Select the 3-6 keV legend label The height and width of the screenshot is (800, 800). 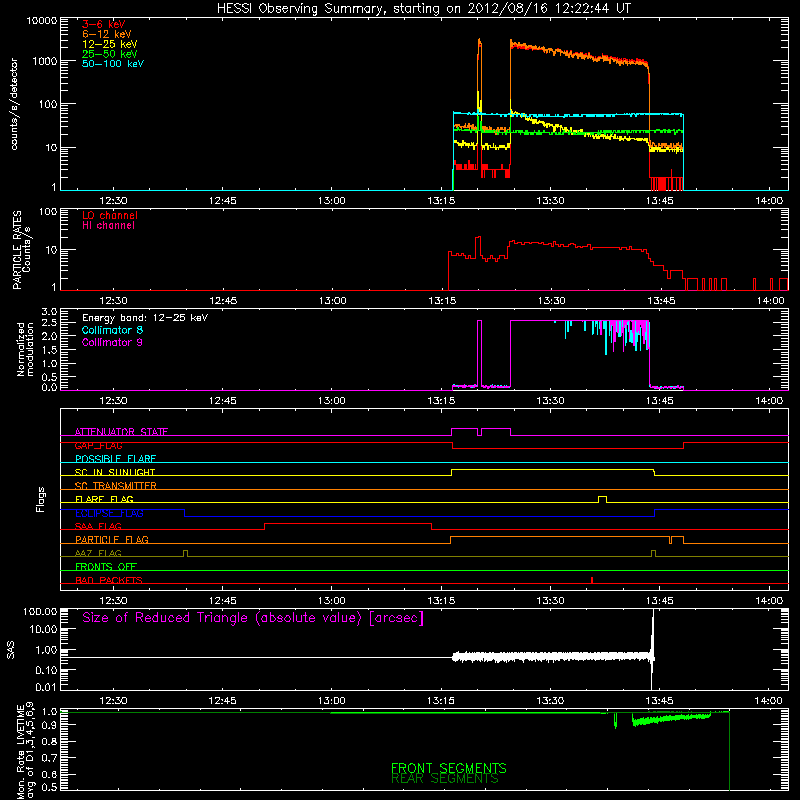pyautogui.click(x=104, y=24)
